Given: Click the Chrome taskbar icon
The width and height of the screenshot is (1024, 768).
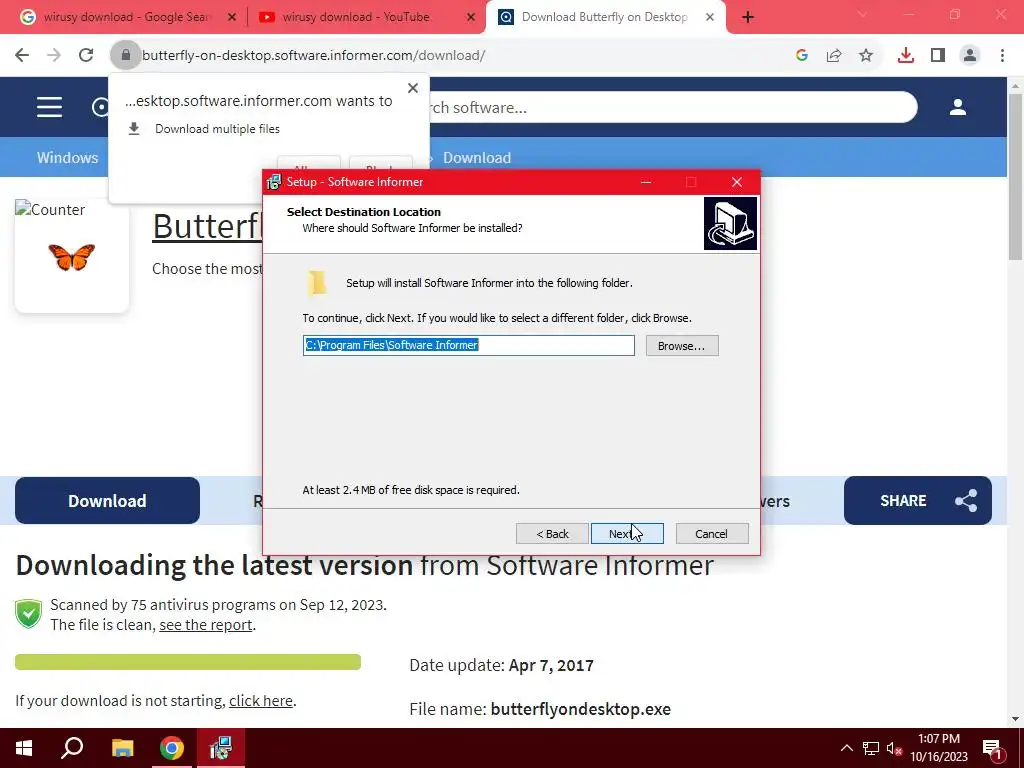Looking at the screenshot, I should pyautogui.click(x=172, y=748).
